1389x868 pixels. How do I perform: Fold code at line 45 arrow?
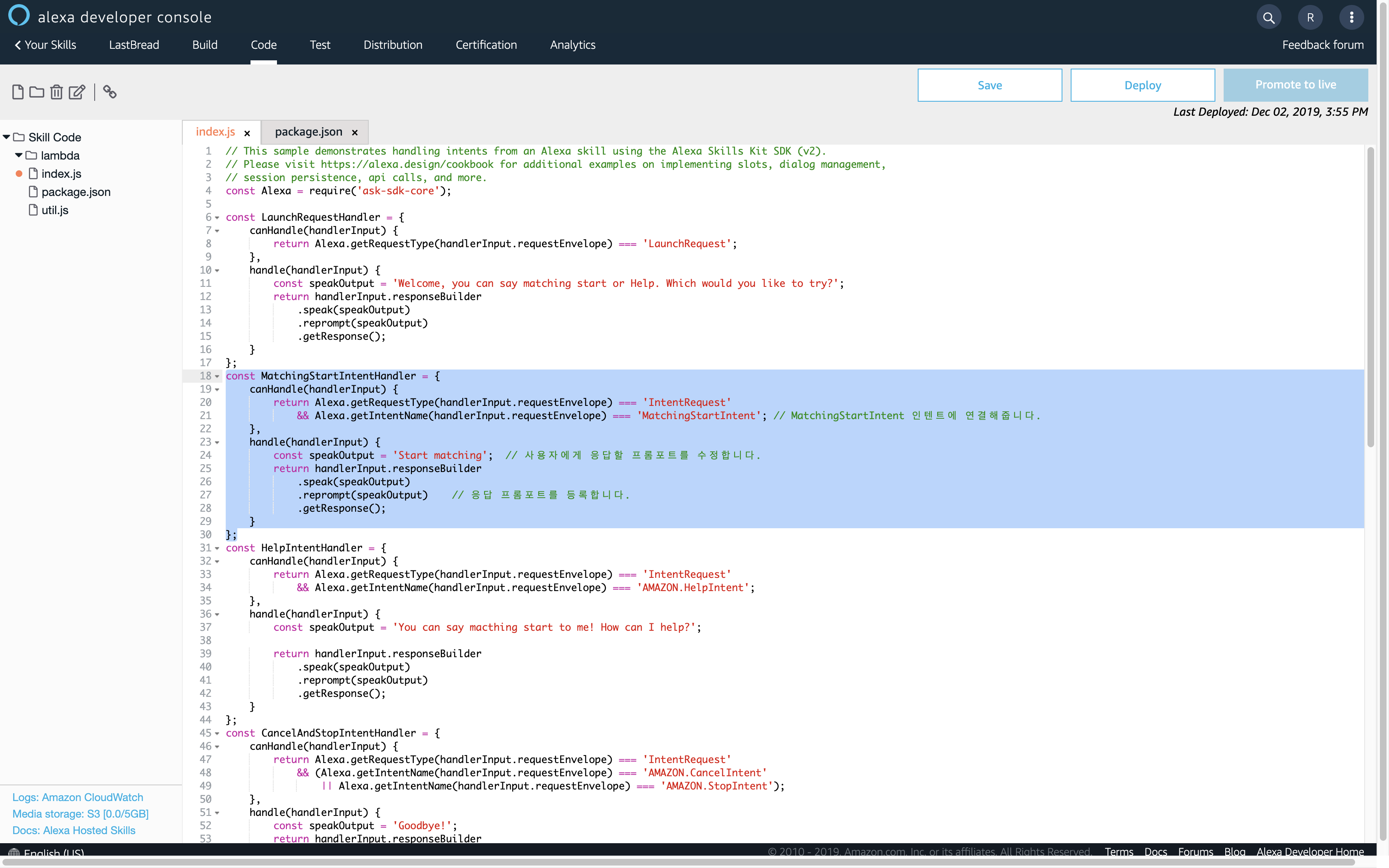(x=217, y=733)
